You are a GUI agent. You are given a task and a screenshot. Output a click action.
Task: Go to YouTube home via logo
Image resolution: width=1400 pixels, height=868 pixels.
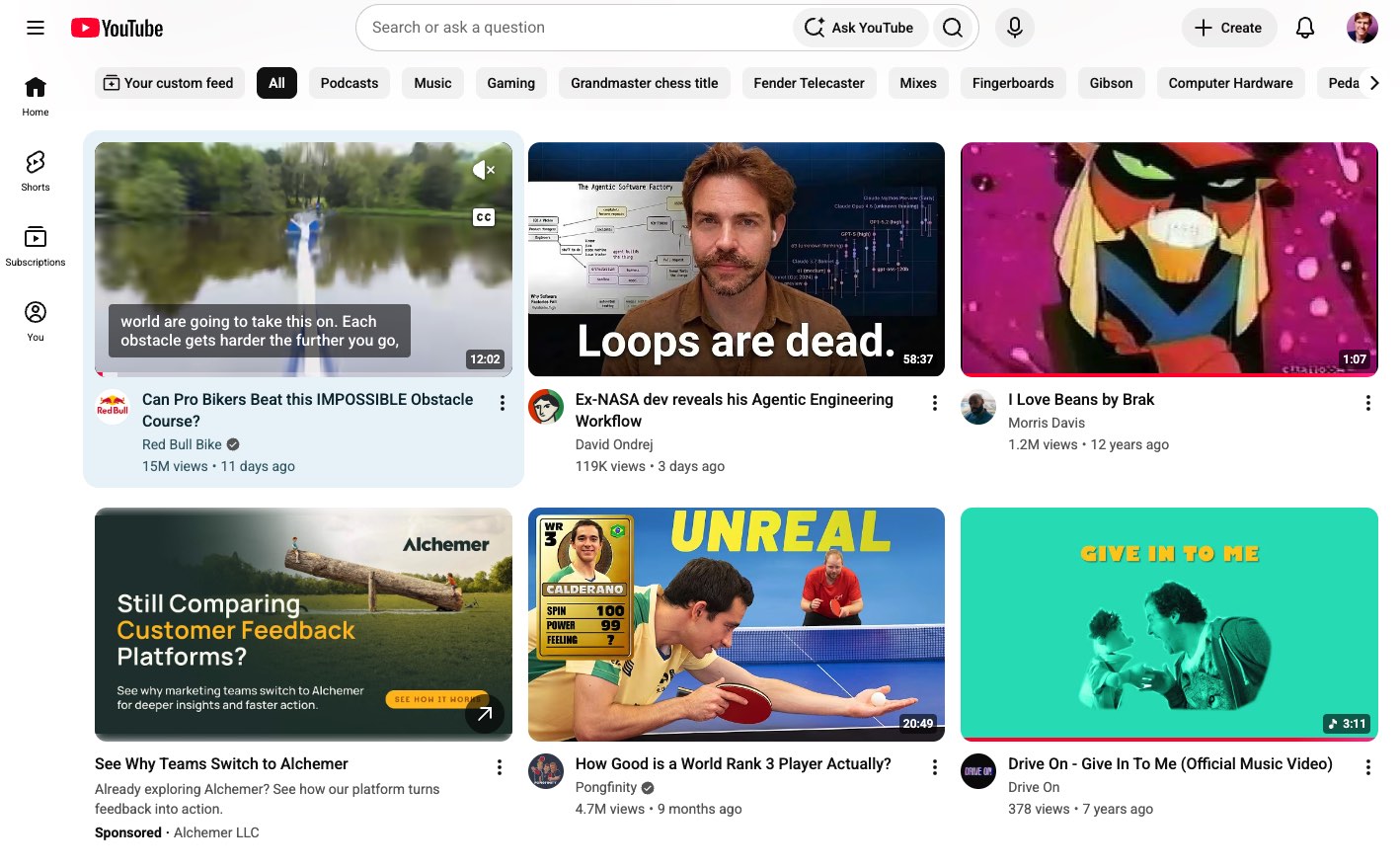(117, 28)
